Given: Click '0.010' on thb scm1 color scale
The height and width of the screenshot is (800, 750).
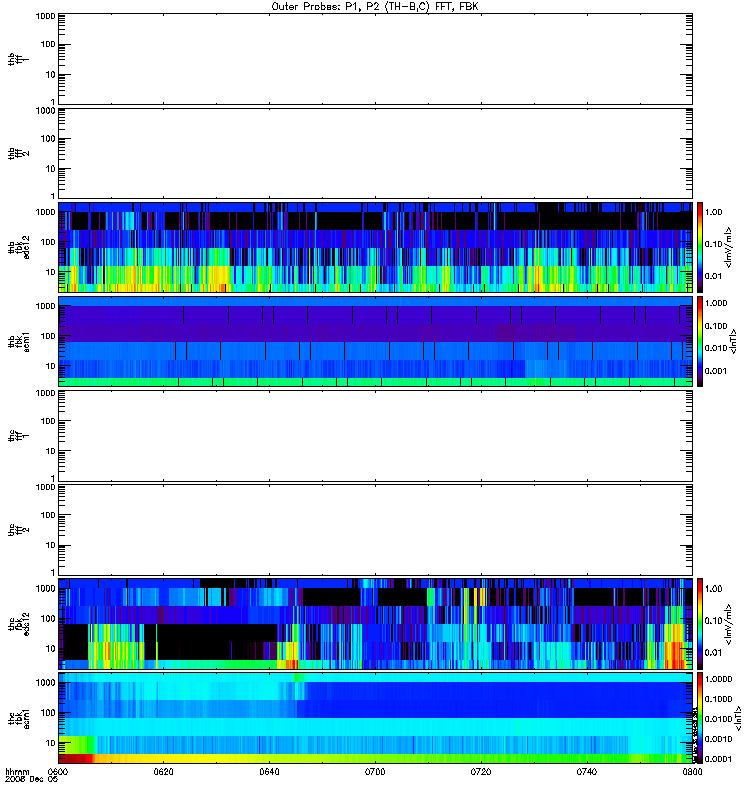Looking at the screenshot, I should click(715, 348).
